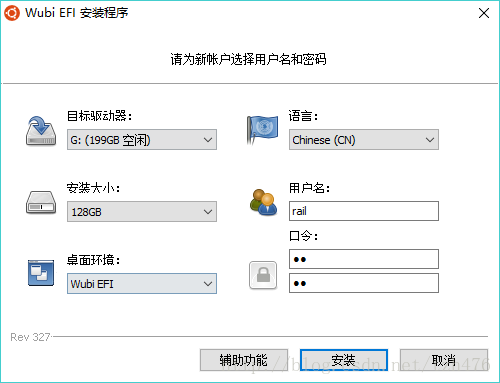
Task: Close the Wubi EFI installer window
Action: [484, 13]
